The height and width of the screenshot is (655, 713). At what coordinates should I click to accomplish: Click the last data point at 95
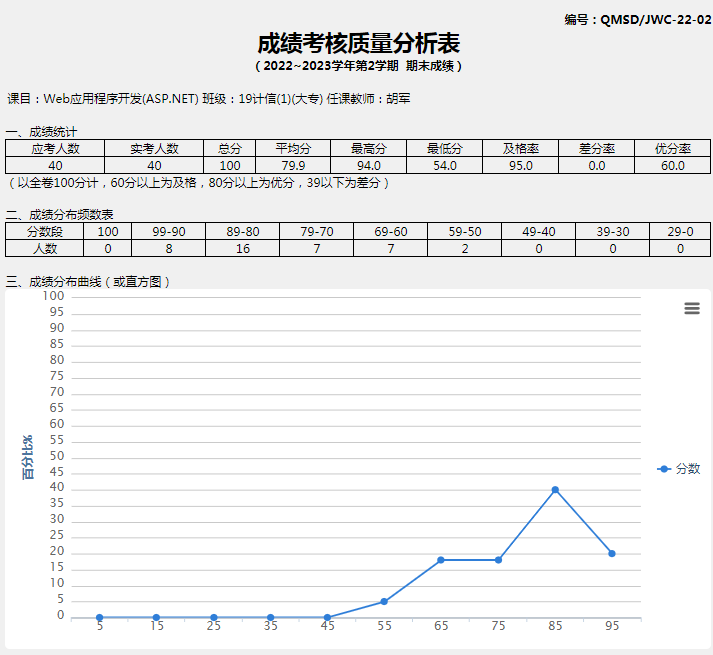[612, 553]
